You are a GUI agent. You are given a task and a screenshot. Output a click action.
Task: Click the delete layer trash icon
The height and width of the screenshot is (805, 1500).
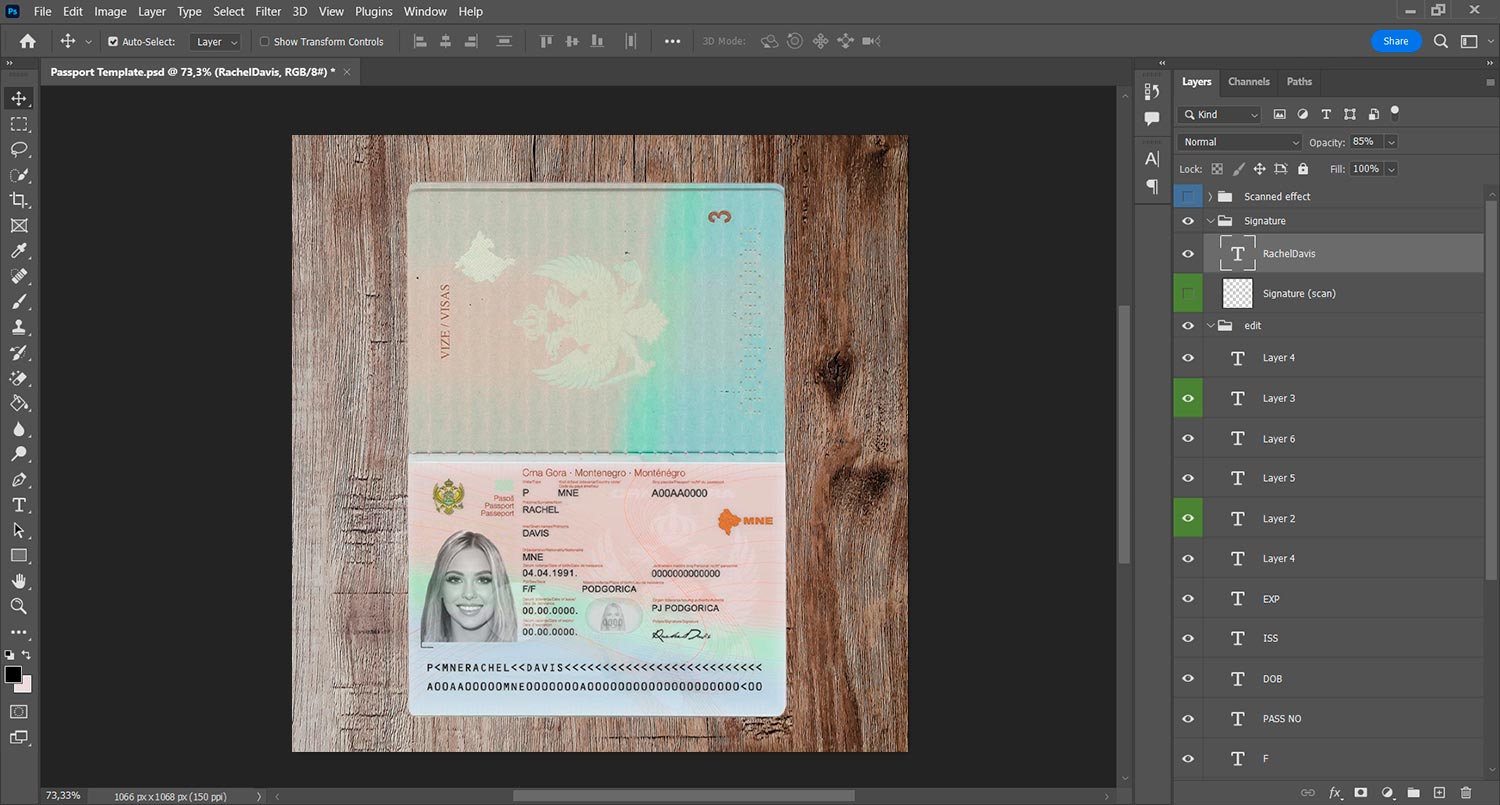pyautogui.click(x=1466, y=793)
